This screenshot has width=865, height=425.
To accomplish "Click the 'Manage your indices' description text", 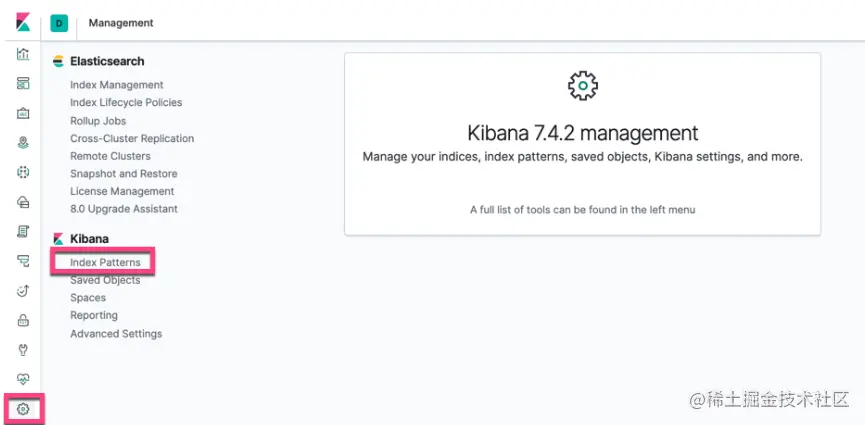I will pos(583,157).
